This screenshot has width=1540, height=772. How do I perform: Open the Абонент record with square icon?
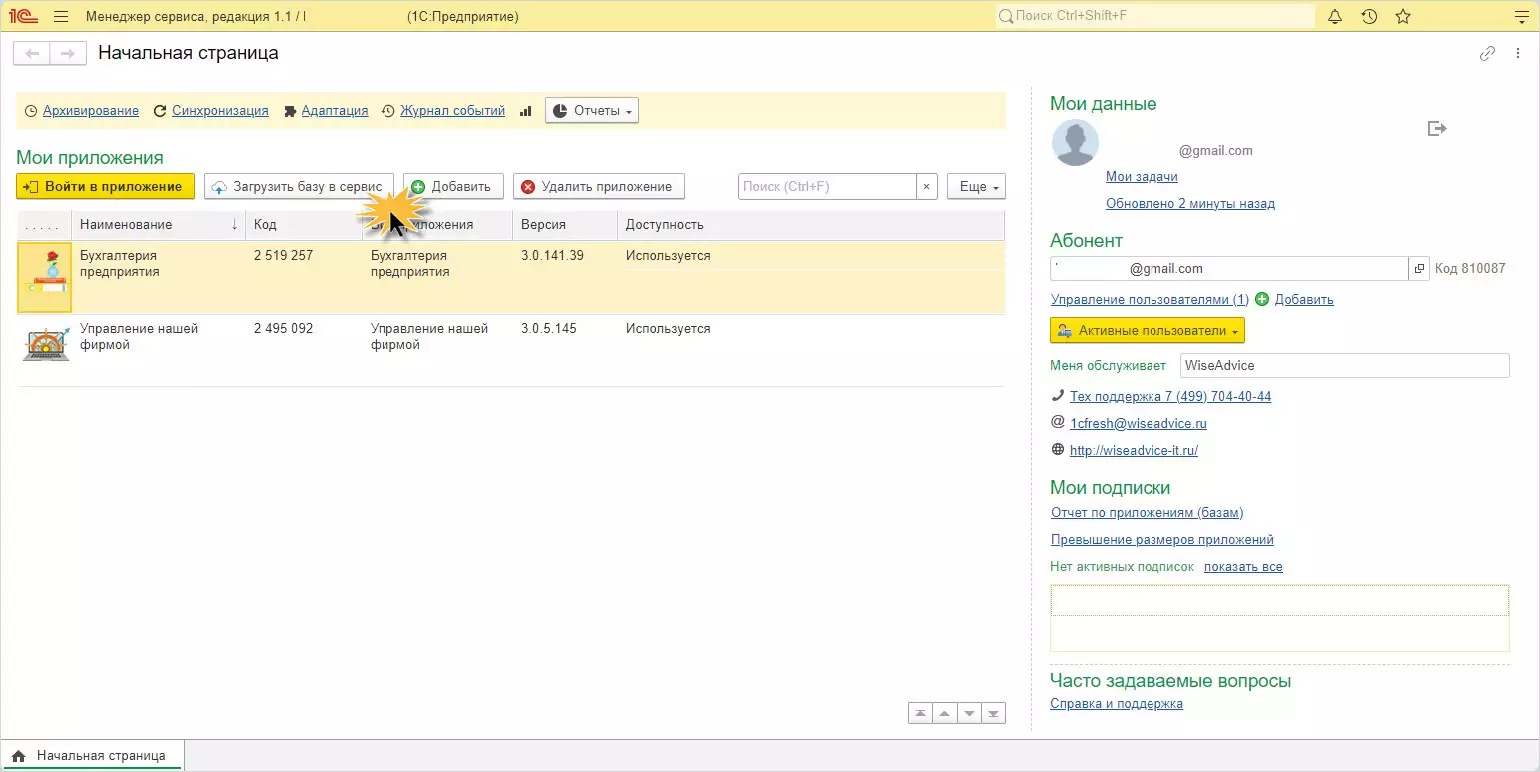(1419, 269)
